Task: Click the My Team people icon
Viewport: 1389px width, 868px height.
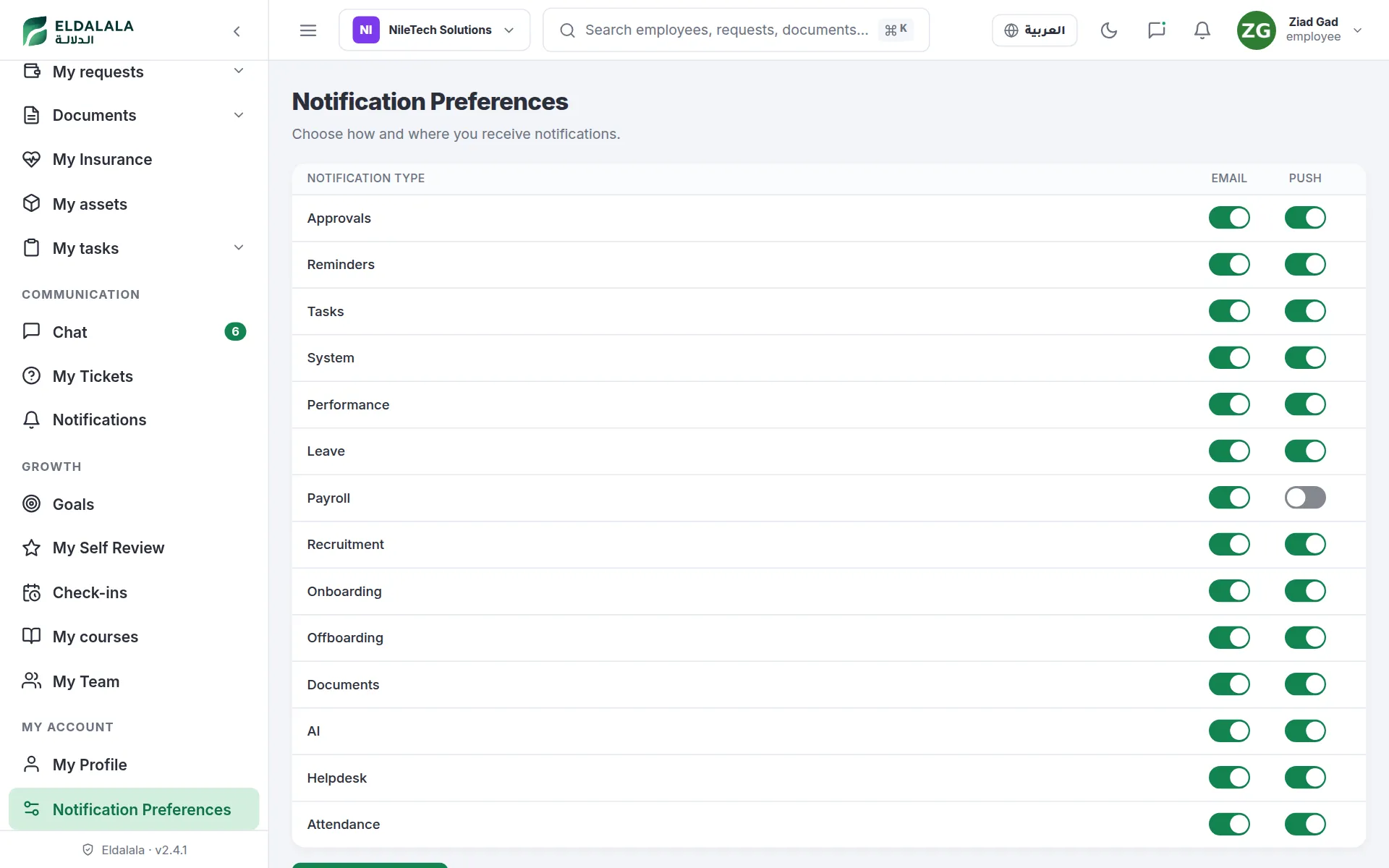Action: point(31,681)
